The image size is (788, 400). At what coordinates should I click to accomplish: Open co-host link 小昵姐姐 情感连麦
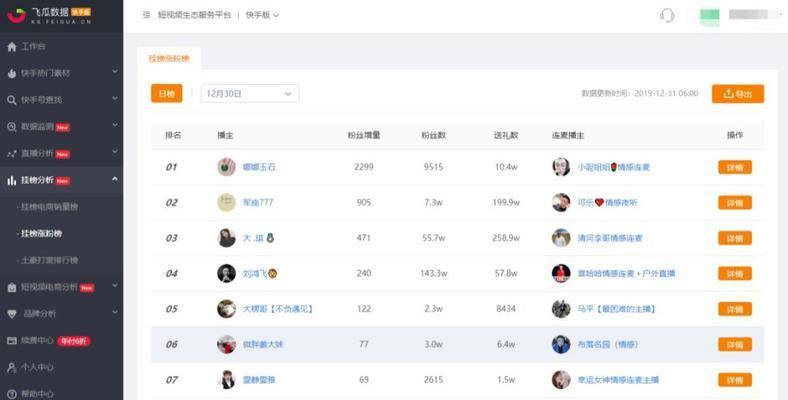pyautogui.click(x=614, y=167)
